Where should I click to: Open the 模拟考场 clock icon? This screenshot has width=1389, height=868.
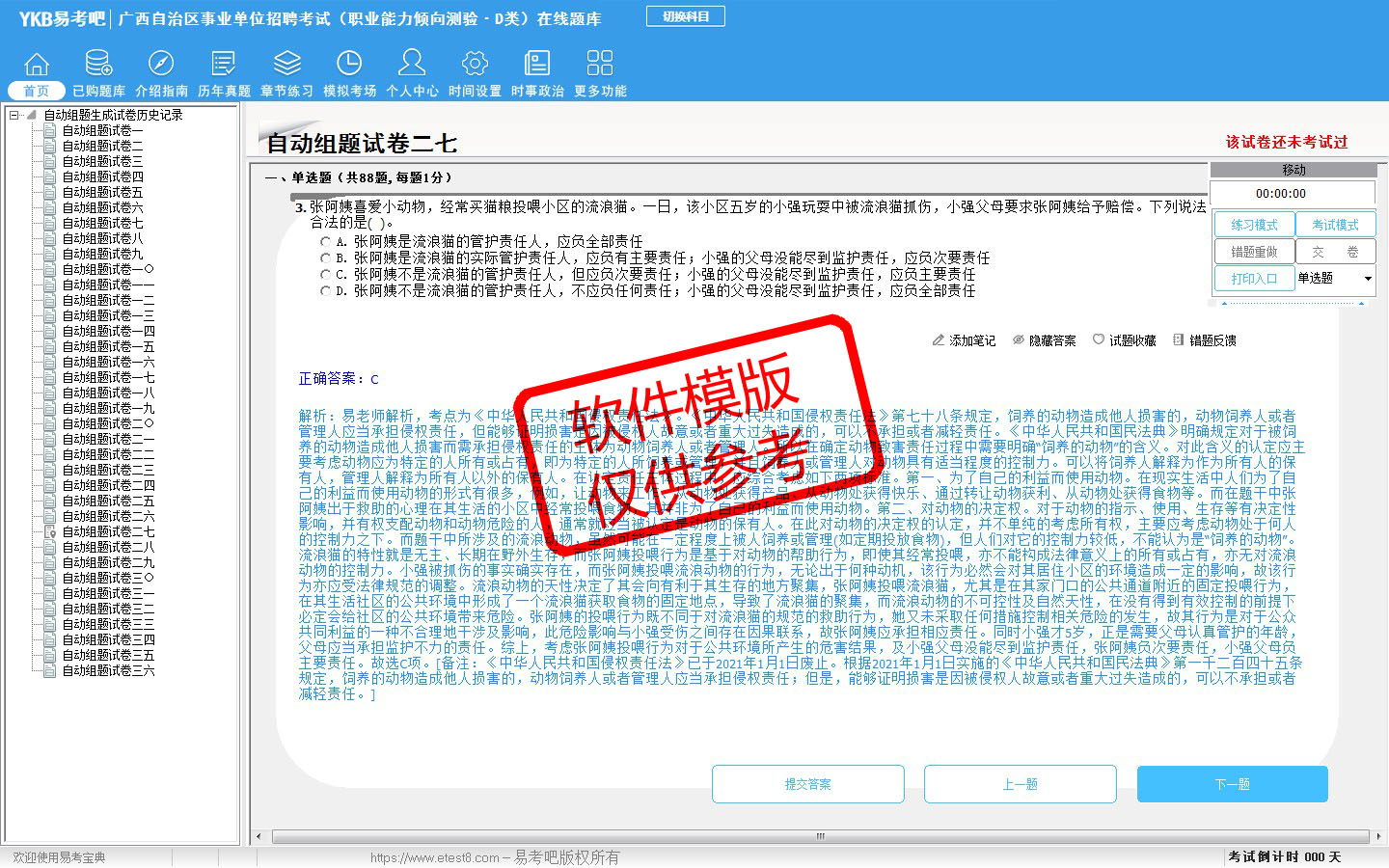pyautogui.click(x=349, y=65)
